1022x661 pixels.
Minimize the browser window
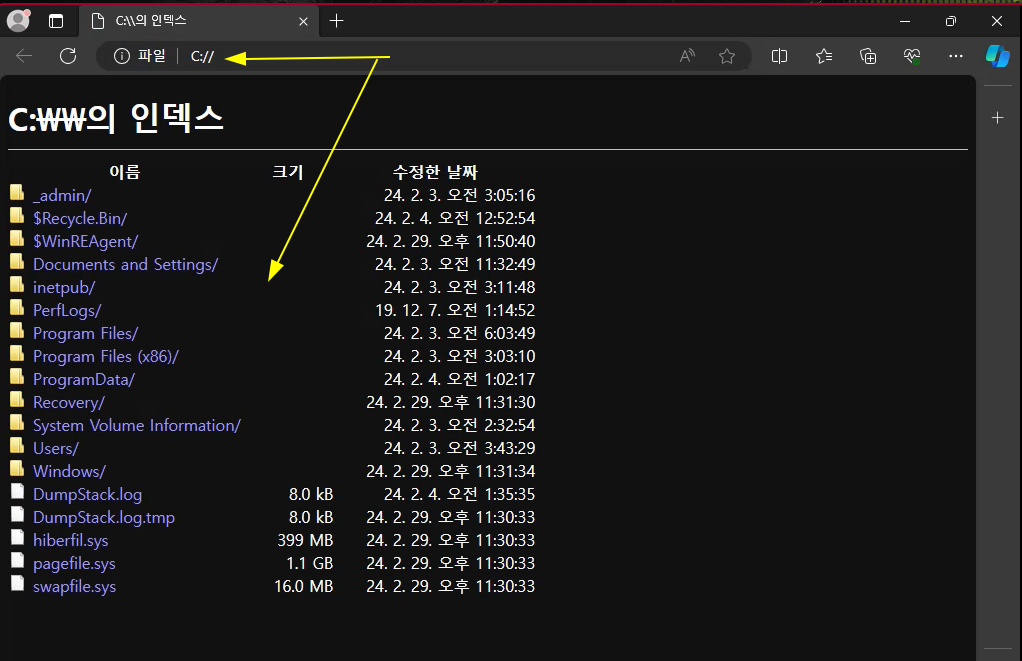(905, 21)
